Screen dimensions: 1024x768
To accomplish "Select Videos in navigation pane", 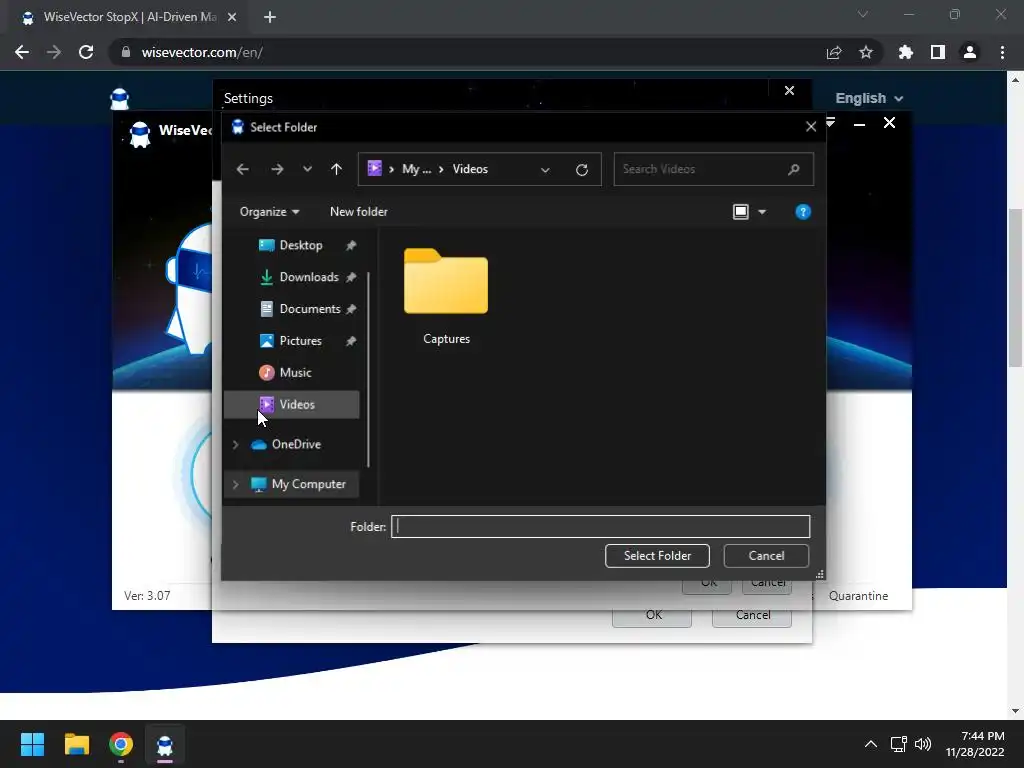I will 292,405.
